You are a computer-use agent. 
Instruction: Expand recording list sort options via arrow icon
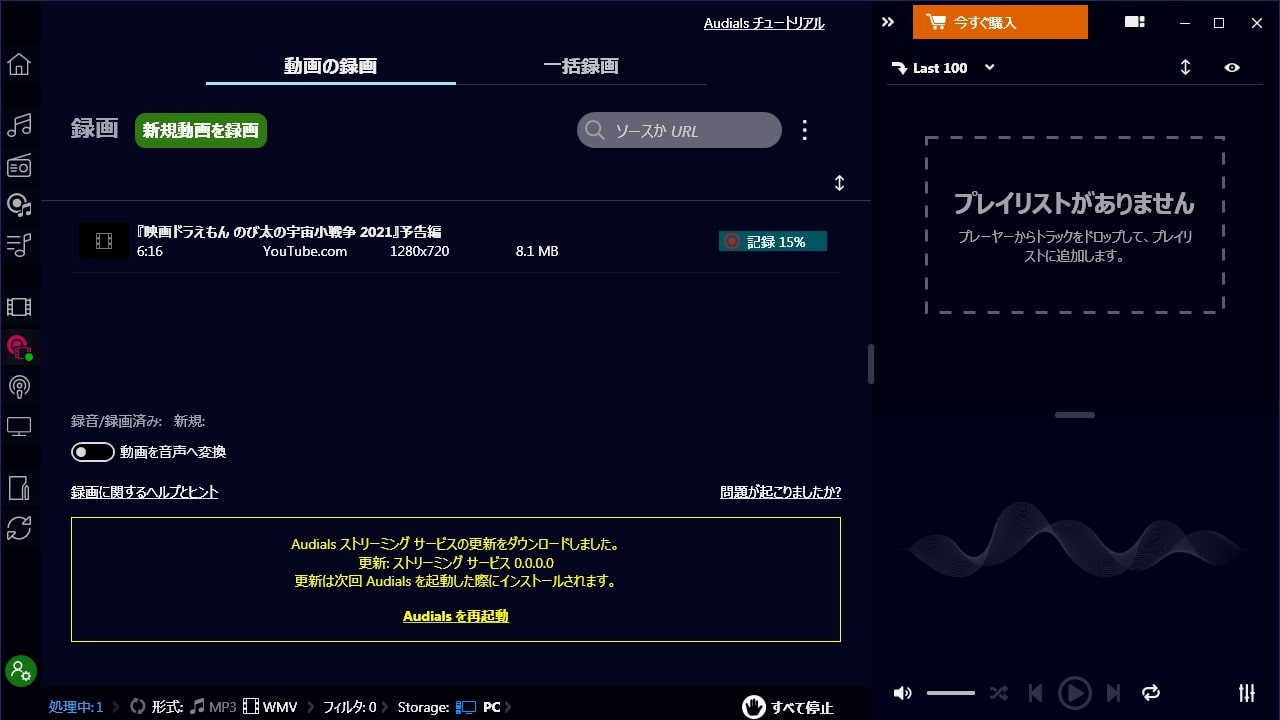tap(839, 183)
